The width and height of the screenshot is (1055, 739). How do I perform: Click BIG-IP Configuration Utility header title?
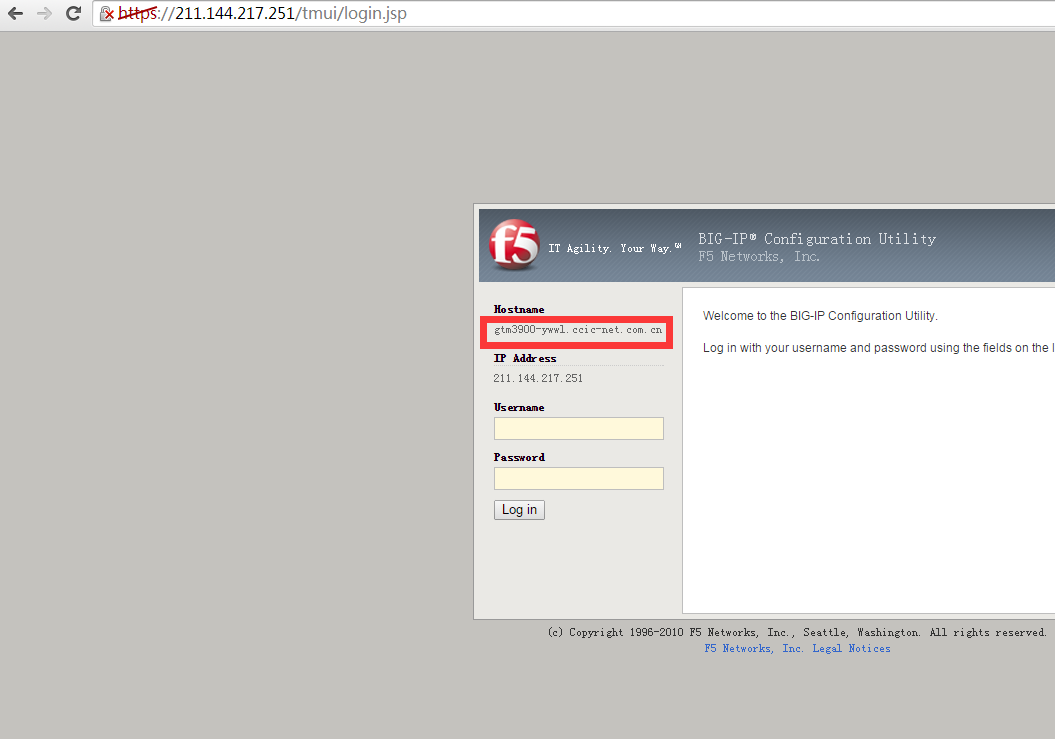pyautogui.click(x=817, y=239)
